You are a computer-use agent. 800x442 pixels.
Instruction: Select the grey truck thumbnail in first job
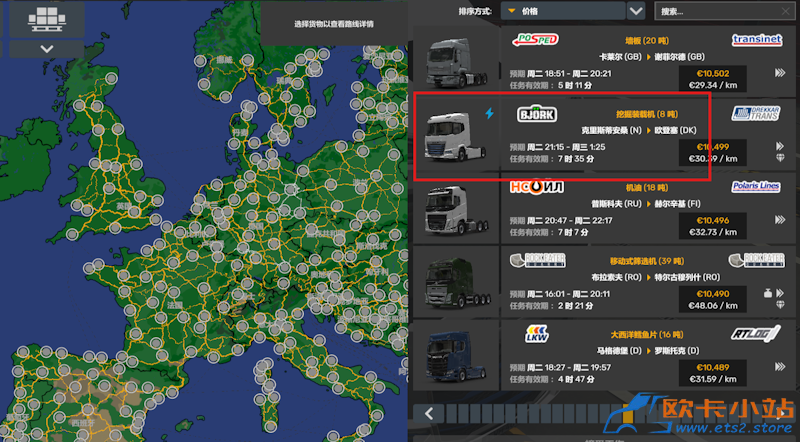(x=457, y=63)
